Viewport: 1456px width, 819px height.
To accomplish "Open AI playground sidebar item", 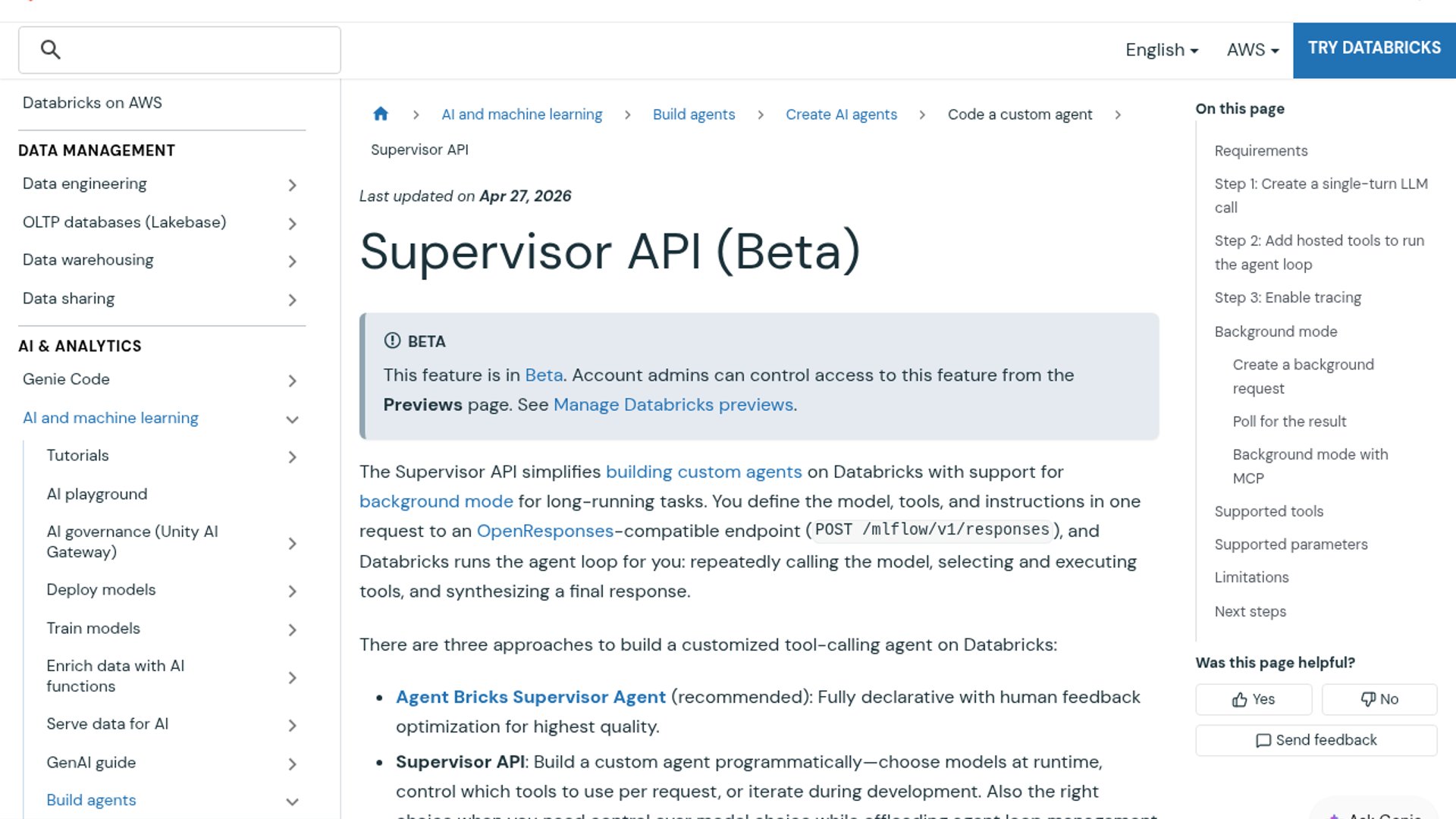I will (97, 494).
